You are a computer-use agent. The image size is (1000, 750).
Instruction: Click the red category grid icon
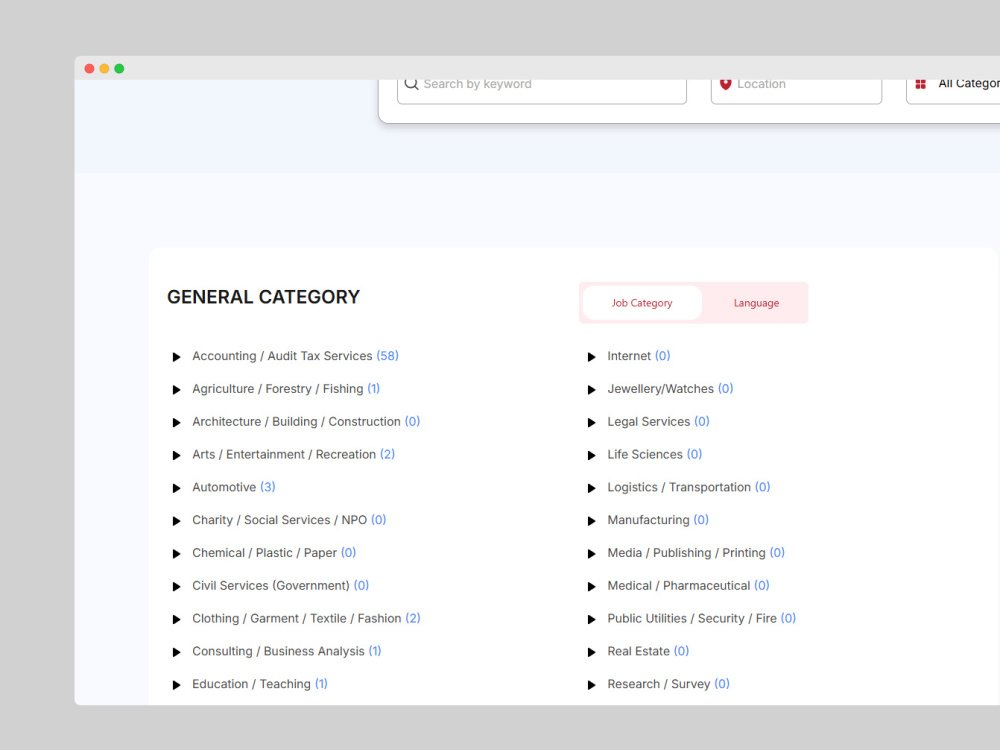[920, 84]
